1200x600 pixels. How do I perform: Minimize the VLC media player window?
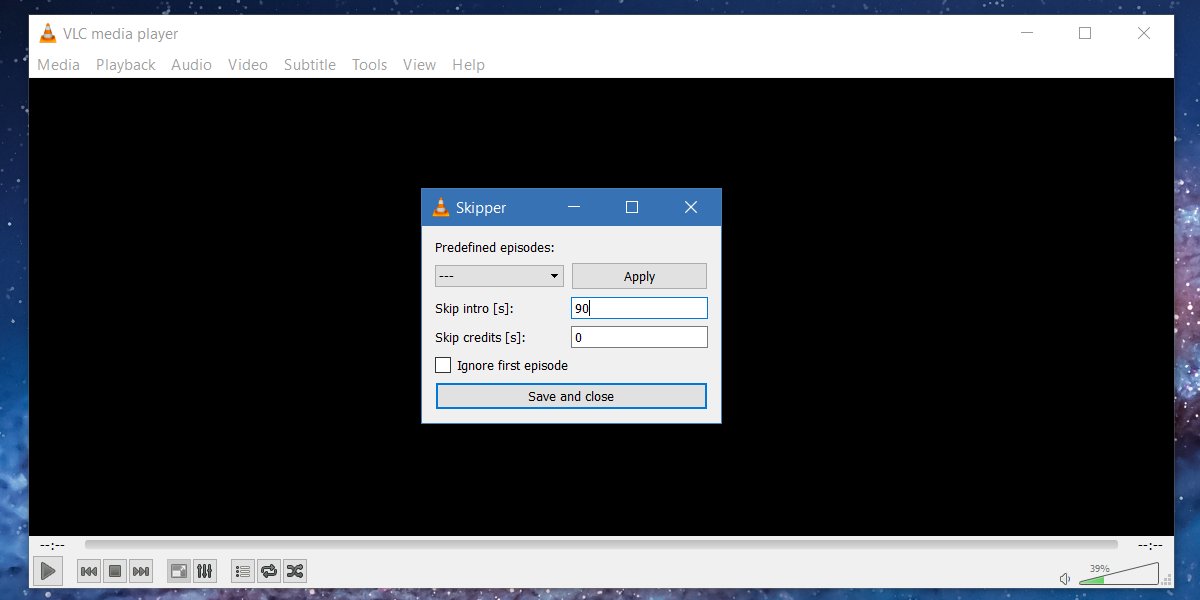[x=1027, y=33]
